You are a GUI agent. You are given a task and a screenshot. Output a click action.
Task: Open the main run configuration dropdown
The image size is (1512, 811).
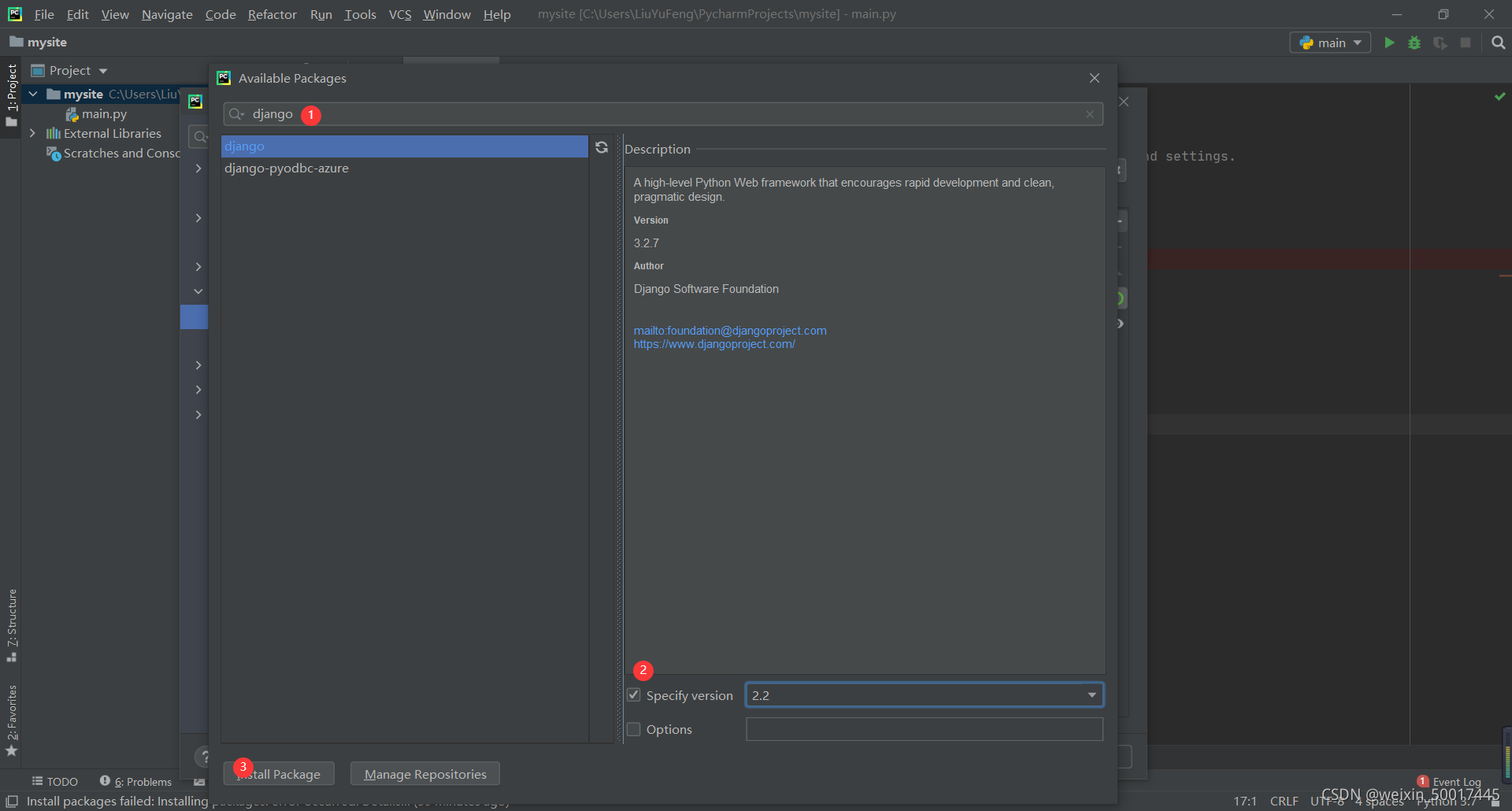[x=1330, y=43]
